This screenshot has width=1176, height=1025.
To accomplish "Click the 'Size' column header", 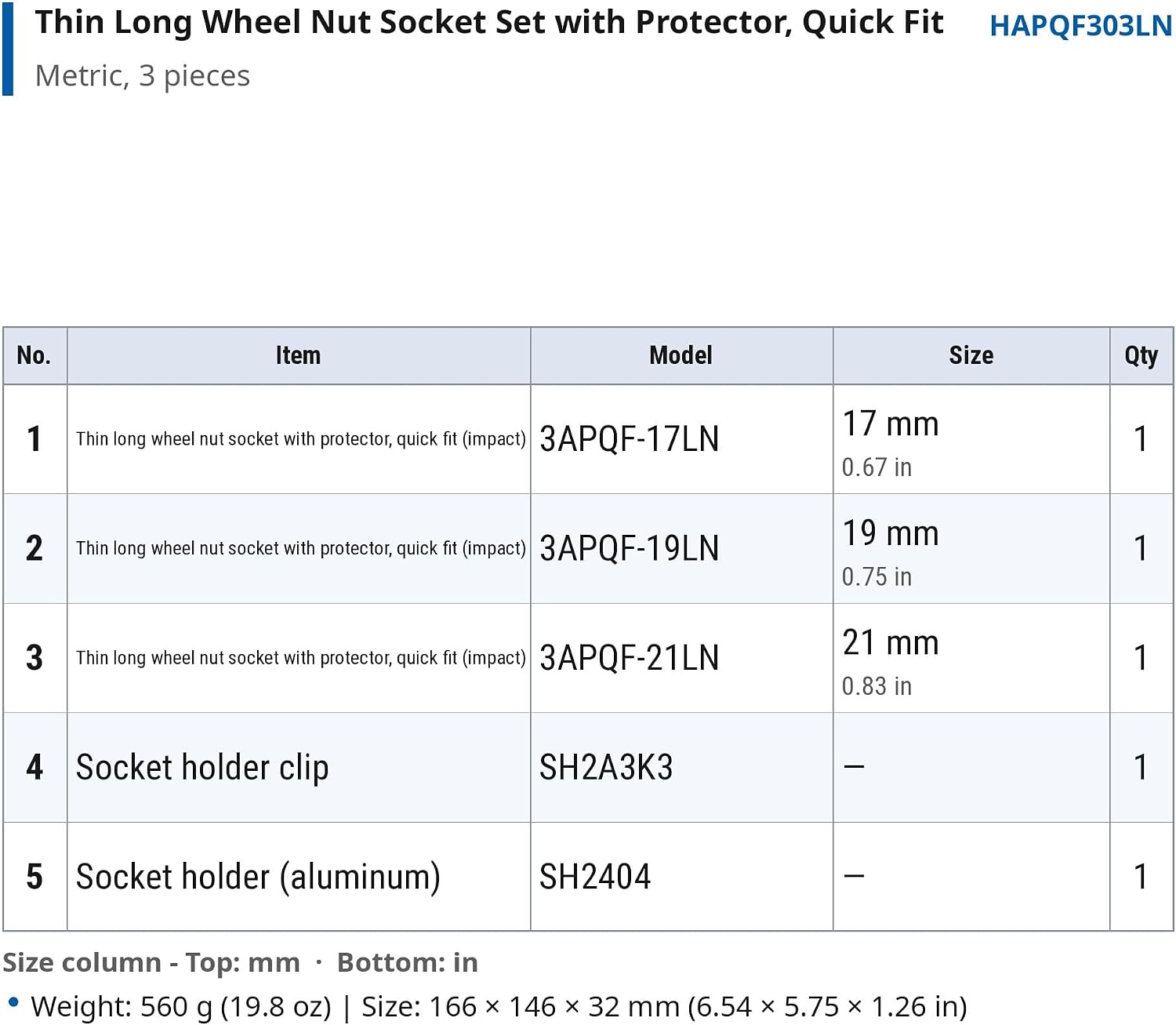I will [971, 355].
